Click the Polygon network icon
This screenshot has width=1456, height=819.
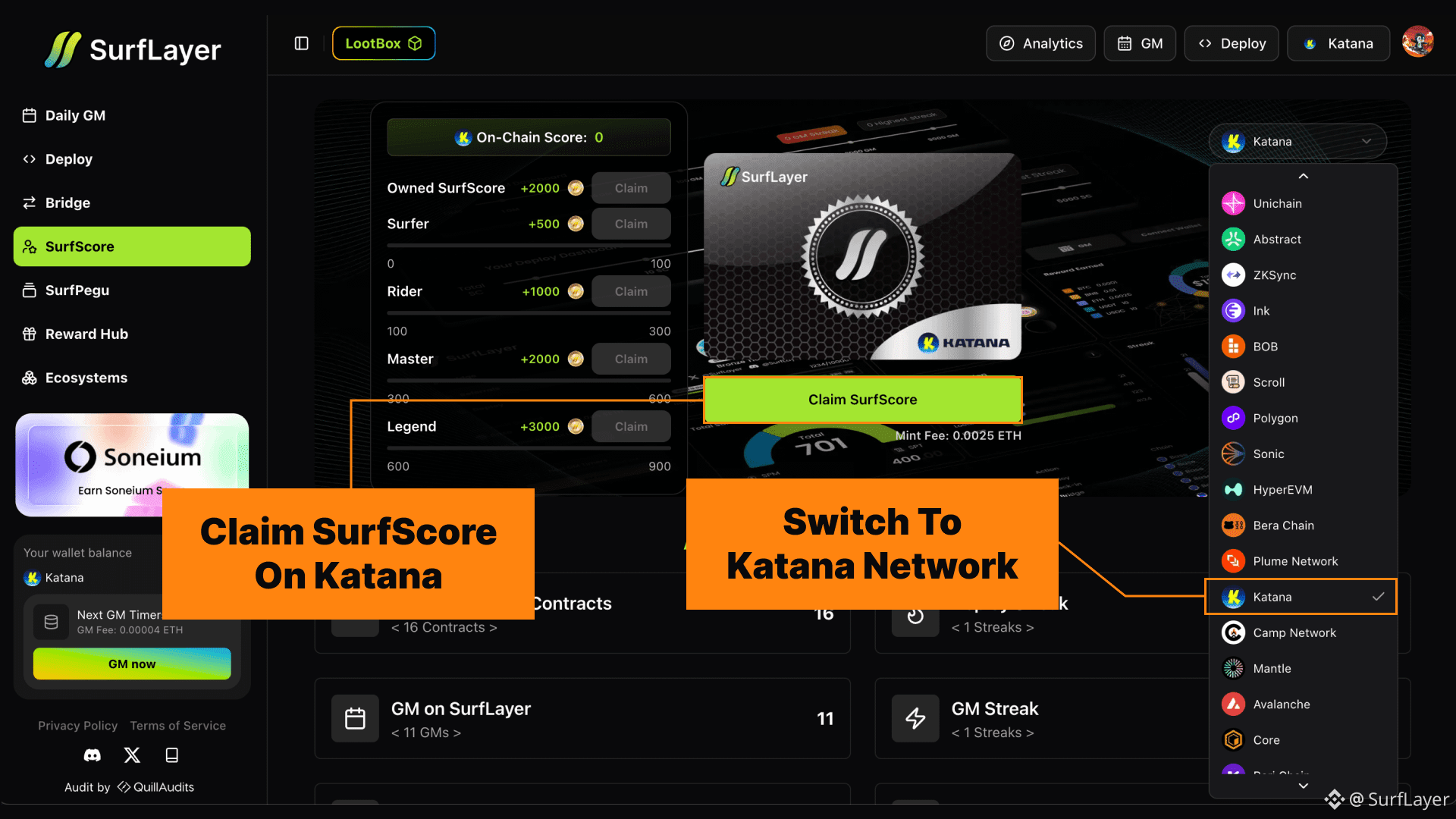(1233, 418)
